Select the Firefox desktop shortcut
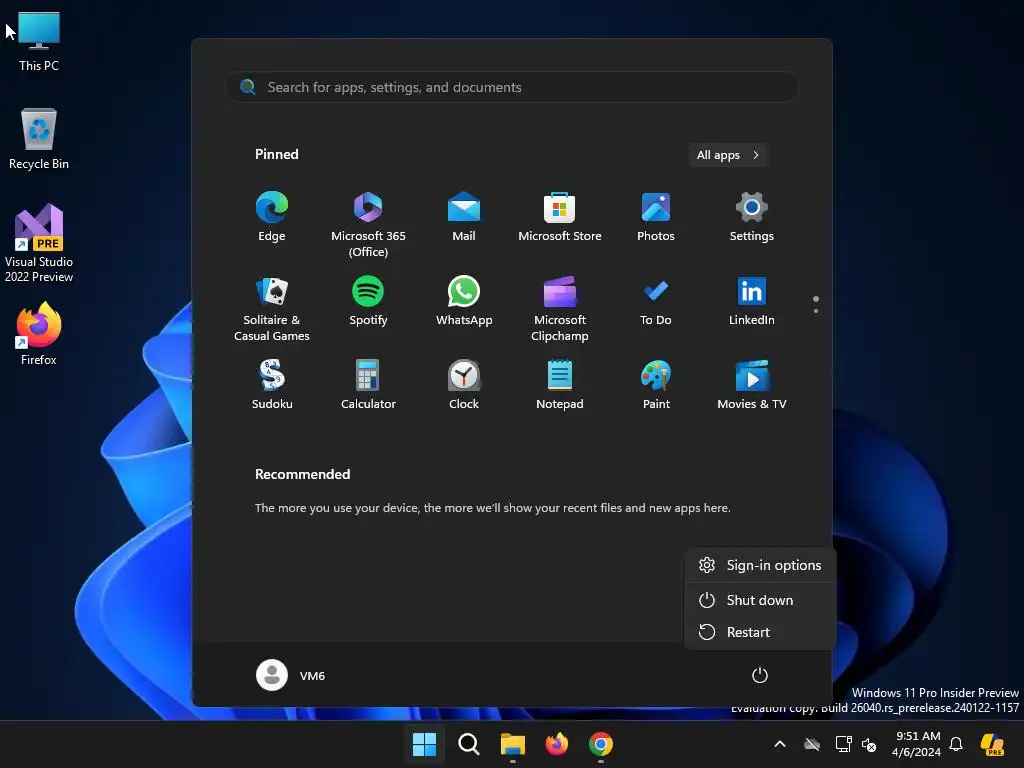The height and width of the screenshot is (768, 1024). coord(39,334)
